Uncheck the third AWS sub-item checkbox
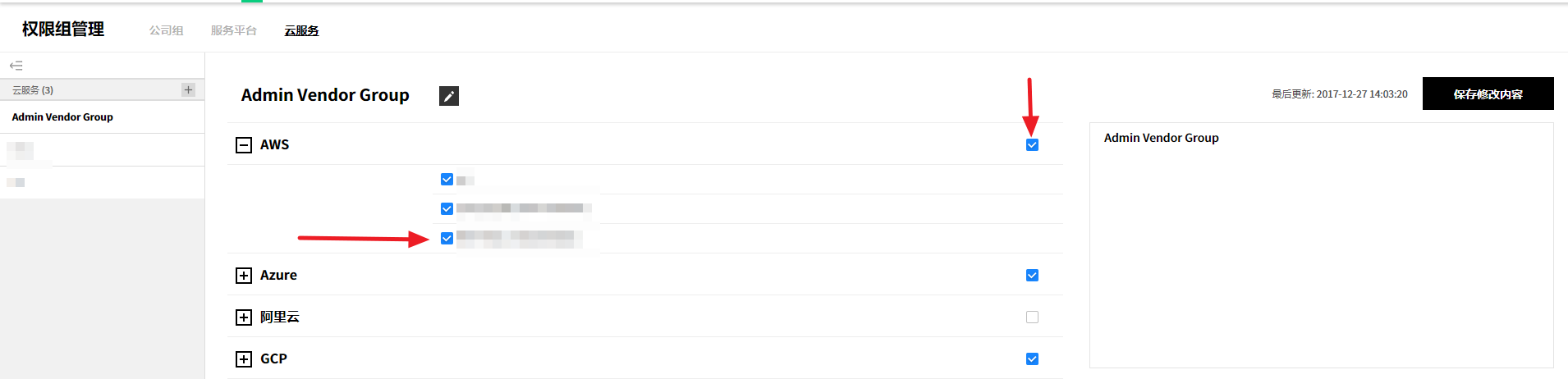This screenshot has height=379, width=1568. [447, 239]
